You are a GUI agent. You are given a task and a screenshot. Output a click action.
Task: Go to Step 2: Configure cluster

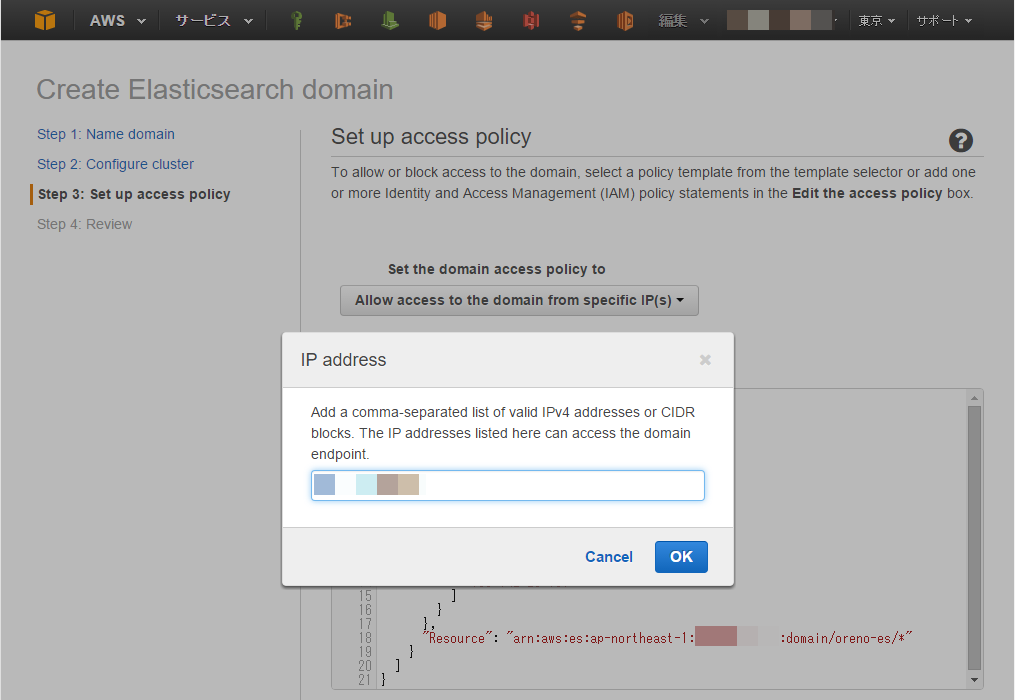pos(115,164)
